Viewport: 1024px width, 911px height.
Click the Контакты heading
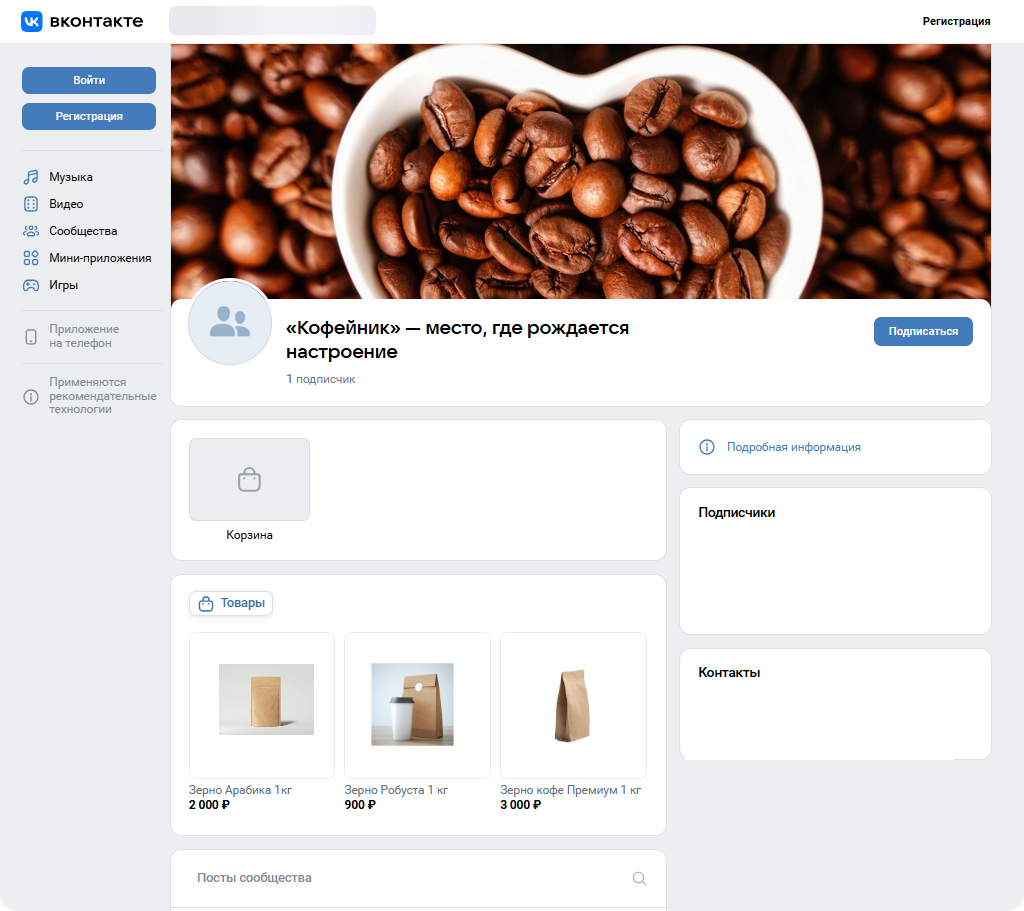coord(729,673)
